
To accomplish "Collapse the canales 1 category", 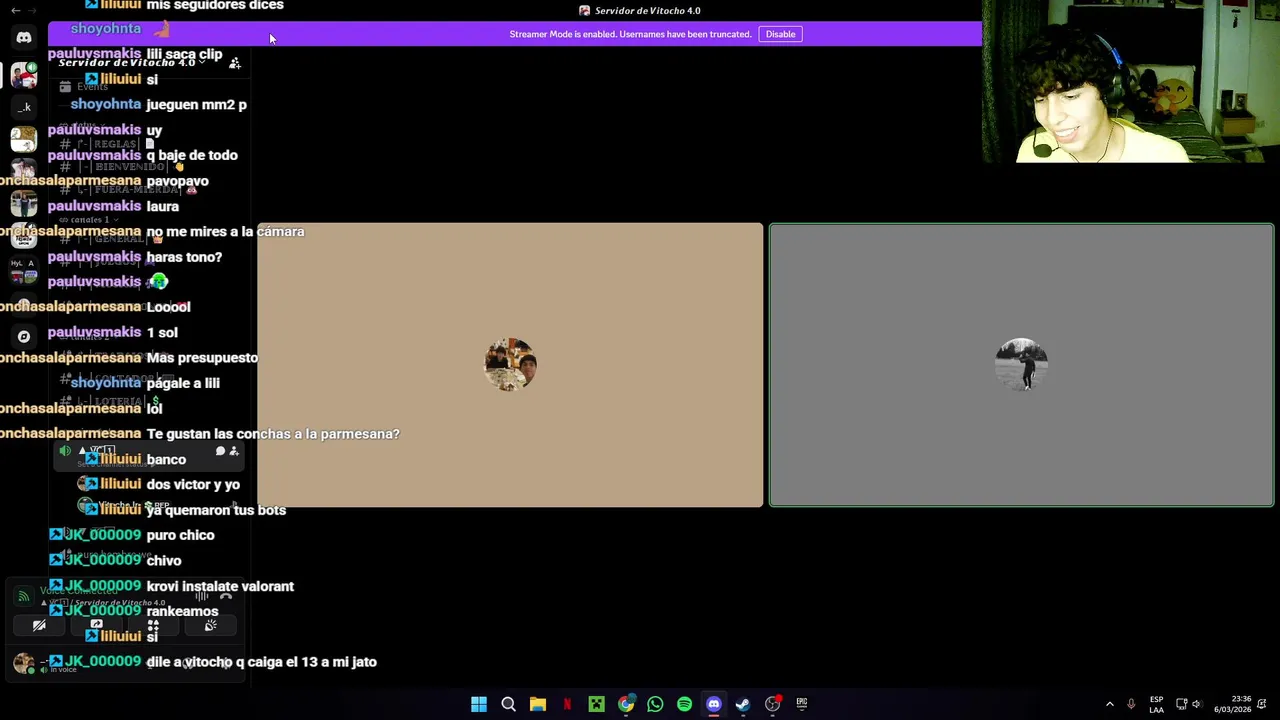I will [88, 220].
